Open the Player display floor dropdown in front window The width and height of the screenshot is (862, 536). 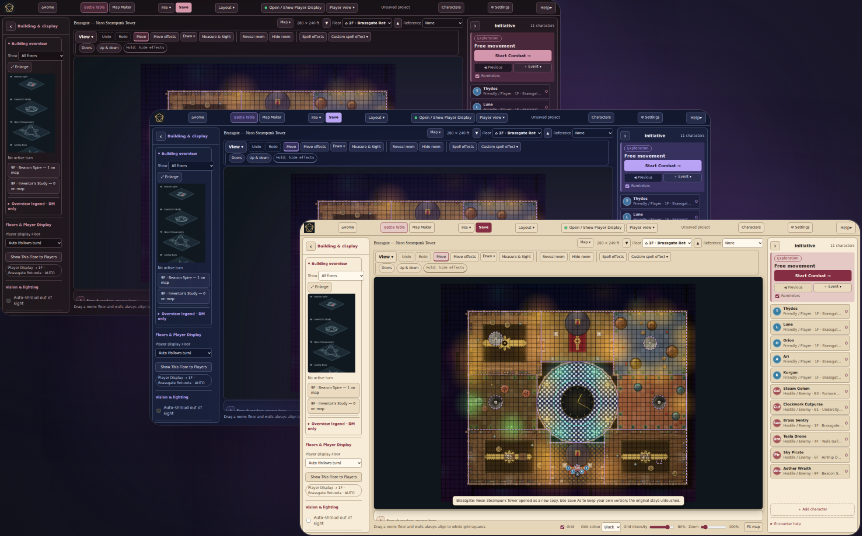point(333,463)
